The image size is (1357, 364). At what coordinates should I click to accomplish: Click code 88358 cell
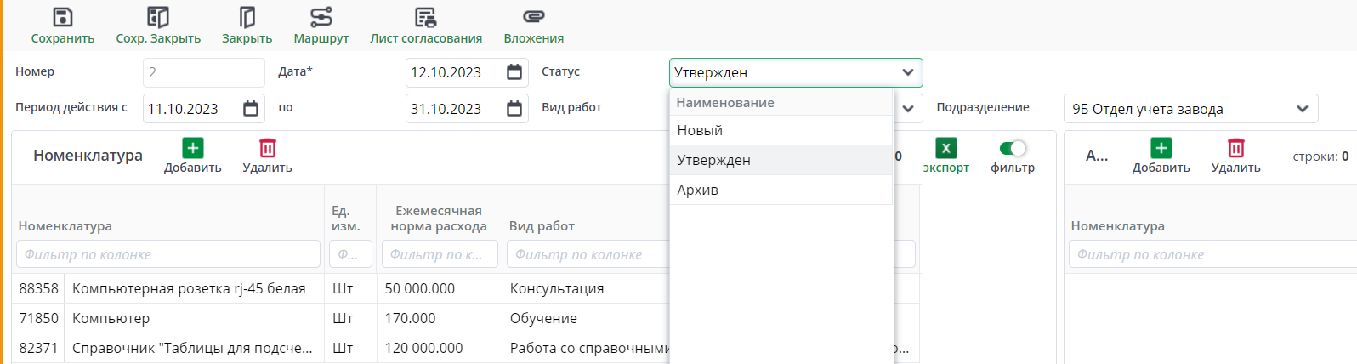coord(38,288)
